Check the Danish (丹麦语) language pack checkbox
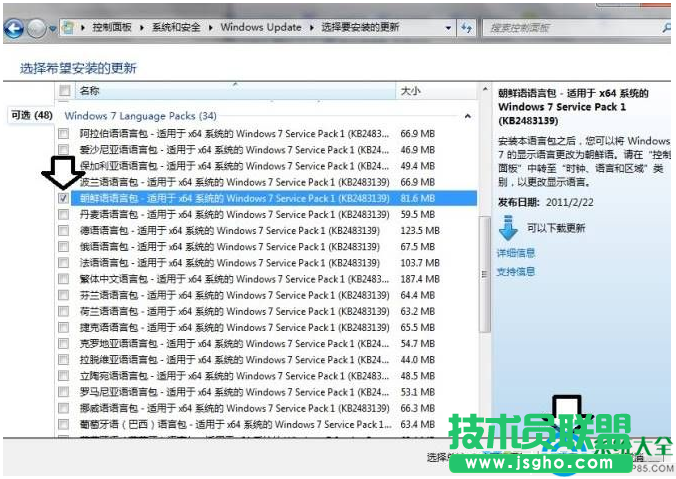This screenshot has height=479, width=676. point(64,214)
